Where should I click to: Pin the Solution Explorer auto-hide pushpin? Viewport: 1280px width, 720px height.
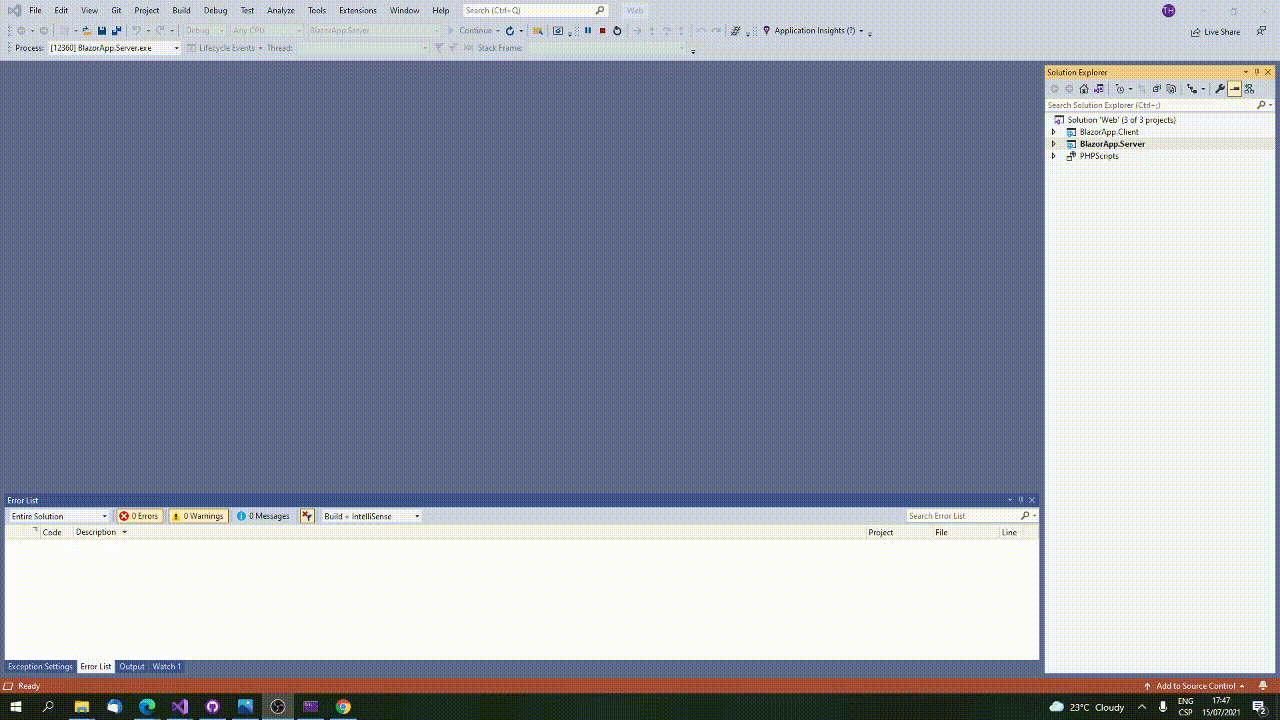click(1257, 72)
